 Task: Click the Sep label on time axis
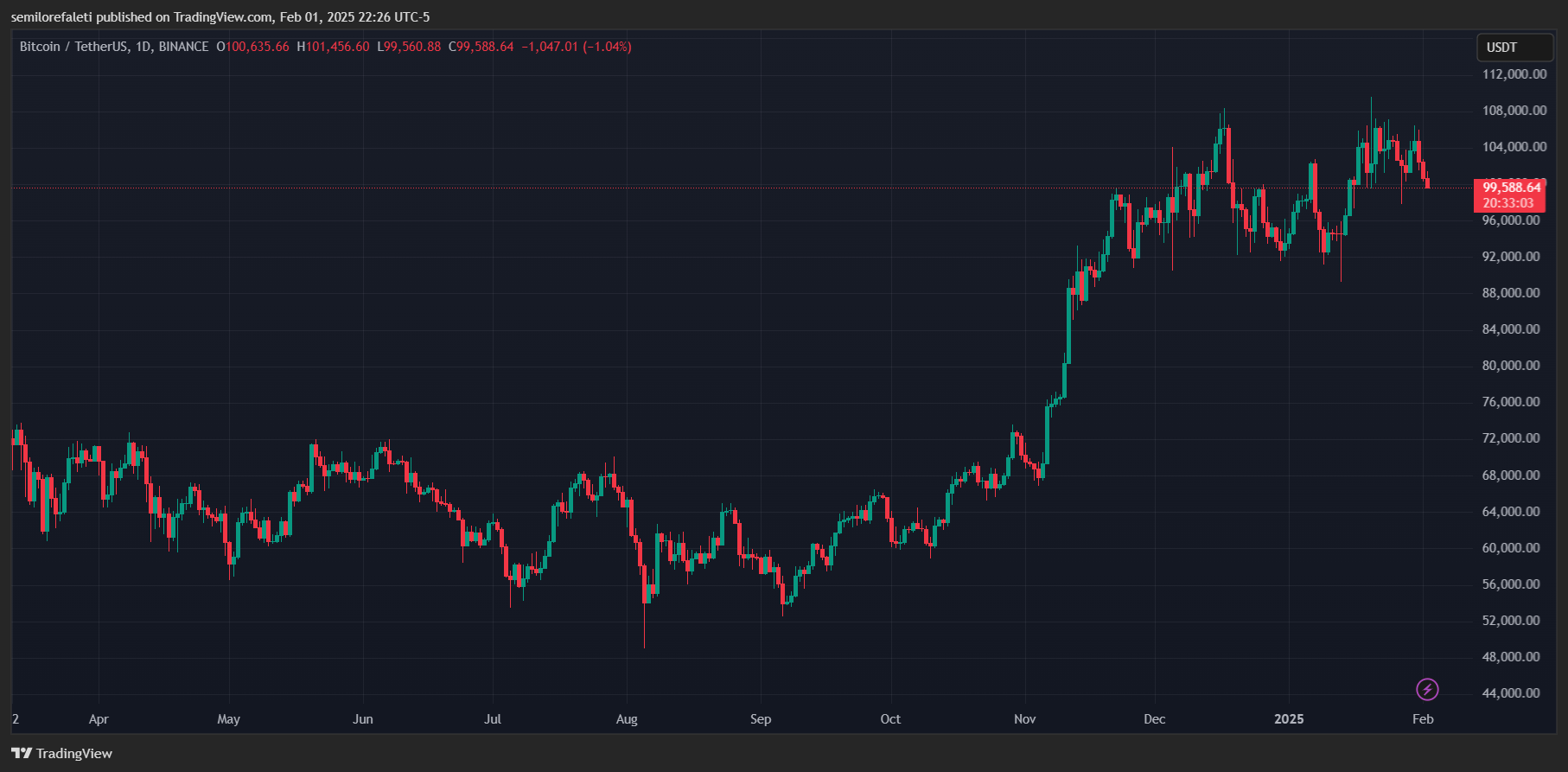tap(761, 719)
